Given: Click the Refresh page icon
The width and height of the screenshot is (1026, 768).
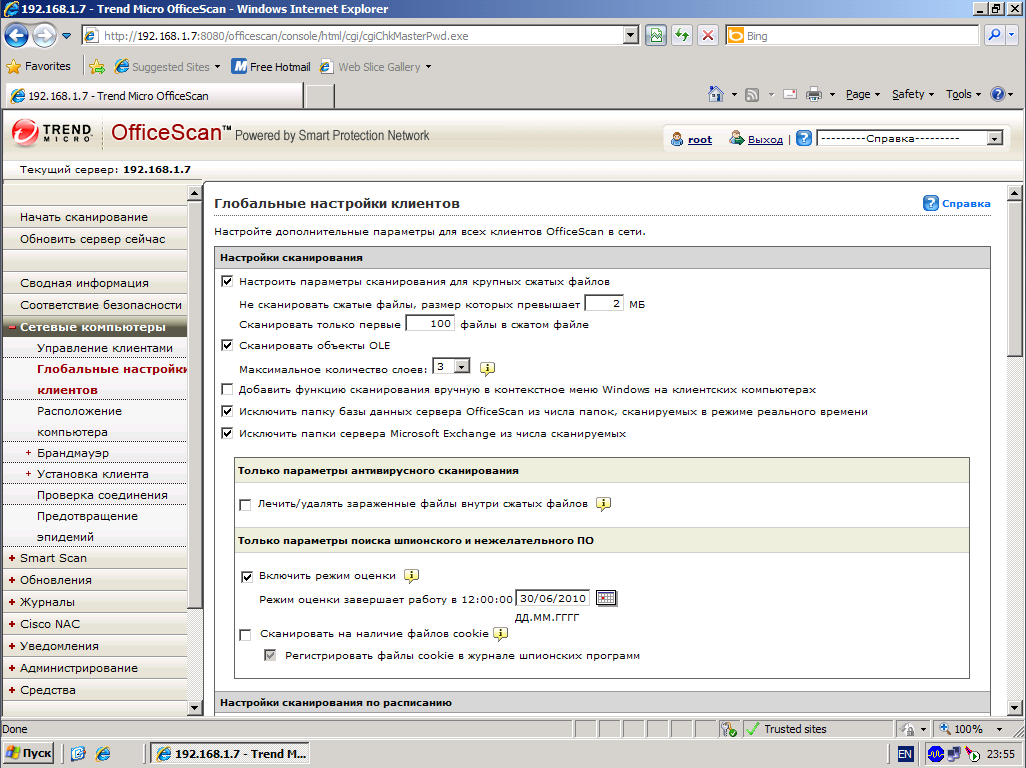Looking at the screenshot, I should coord(682,35).
